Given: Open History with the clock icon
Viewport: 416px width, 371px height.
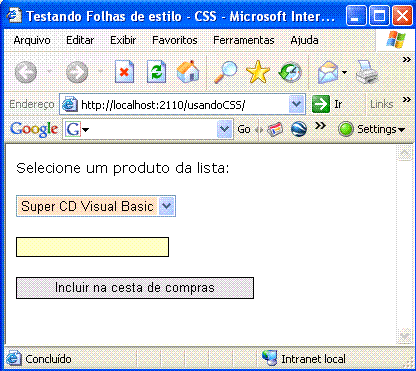Looking at the screenshot, I should pos(290,72).
